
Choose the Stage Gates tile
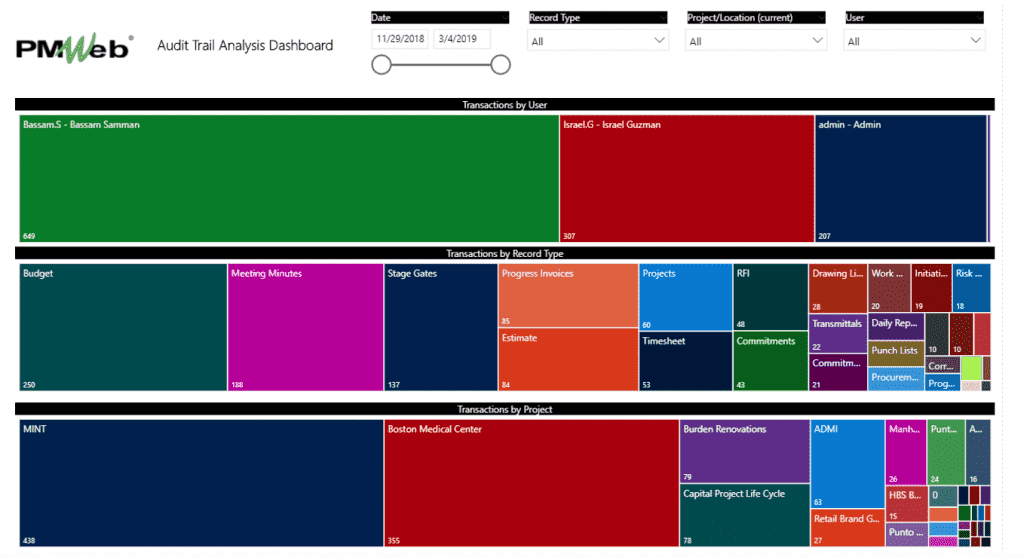[440, 327]
